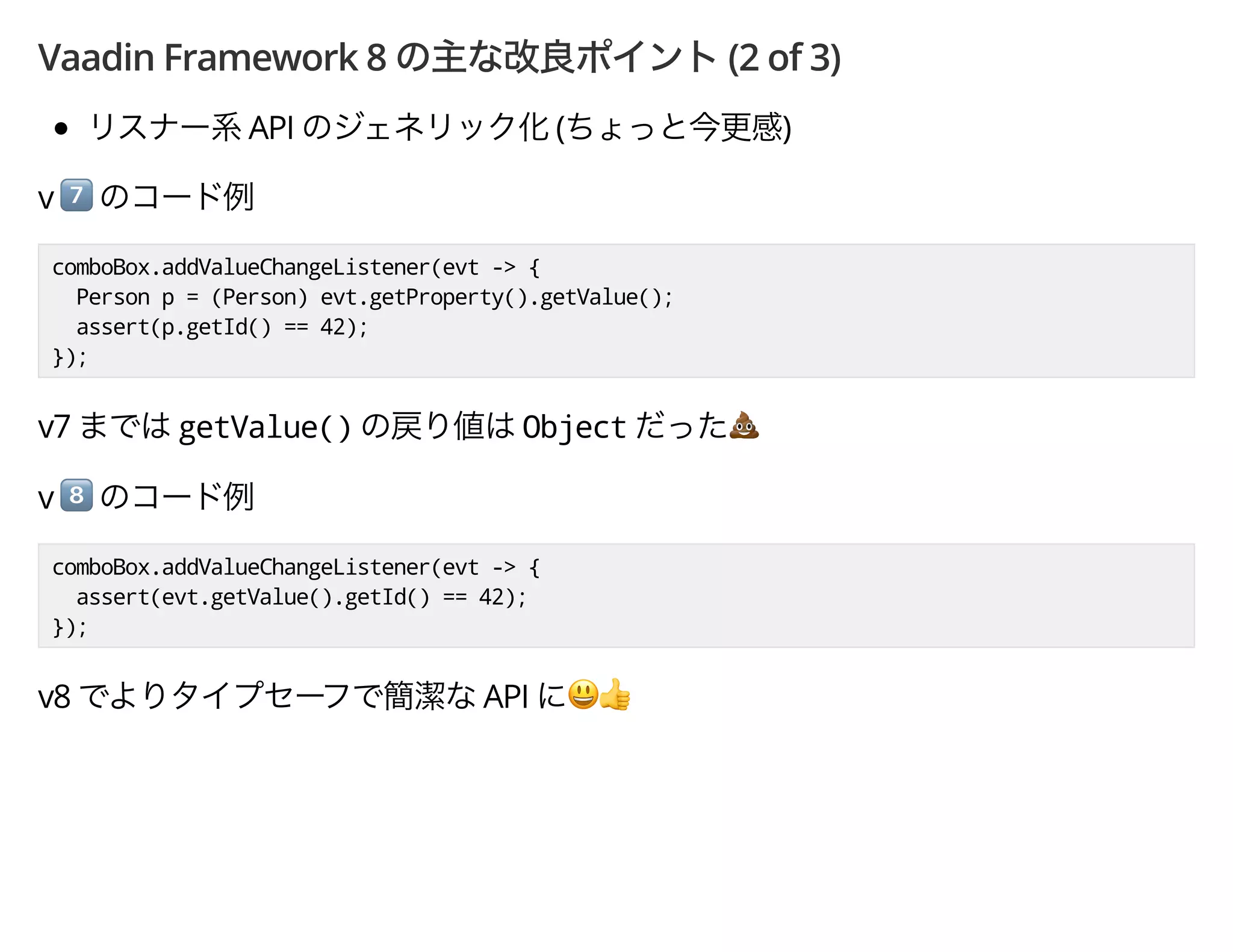Click the second comboBox.addValueChangeListener code line
1233x952 pixels.
pos(296,567)
